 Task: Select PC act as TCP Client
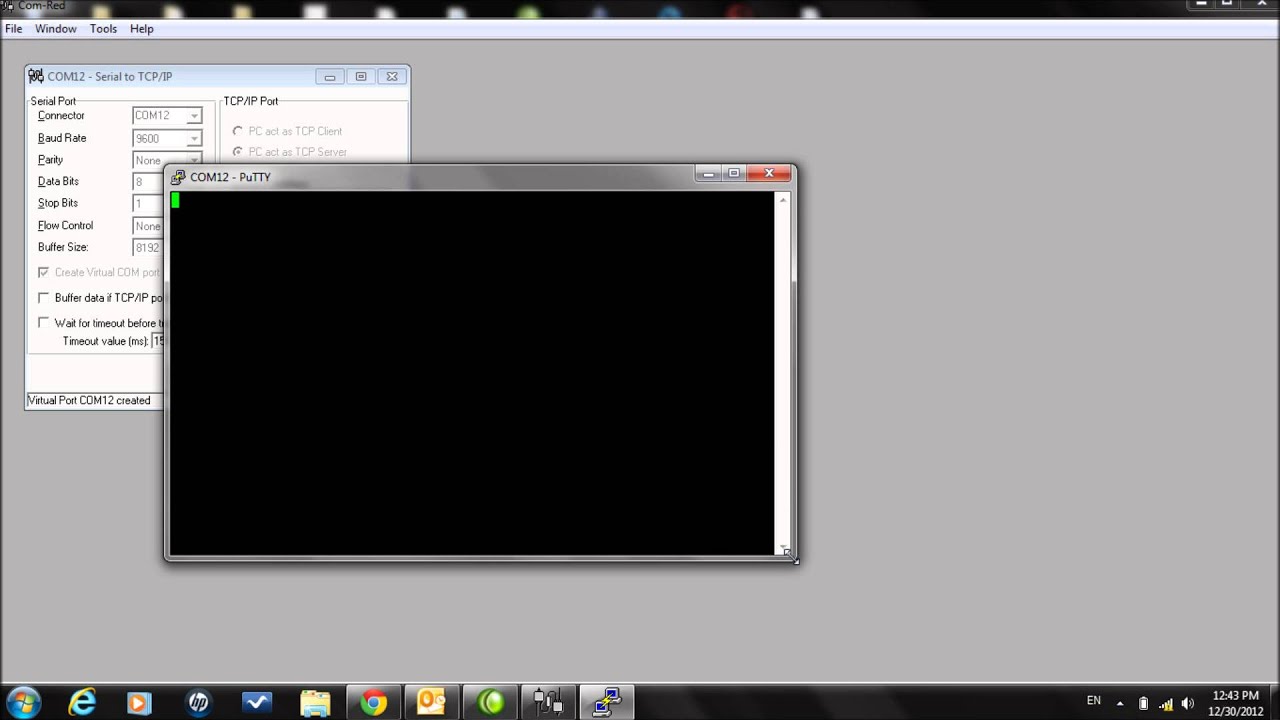point(238,131)
